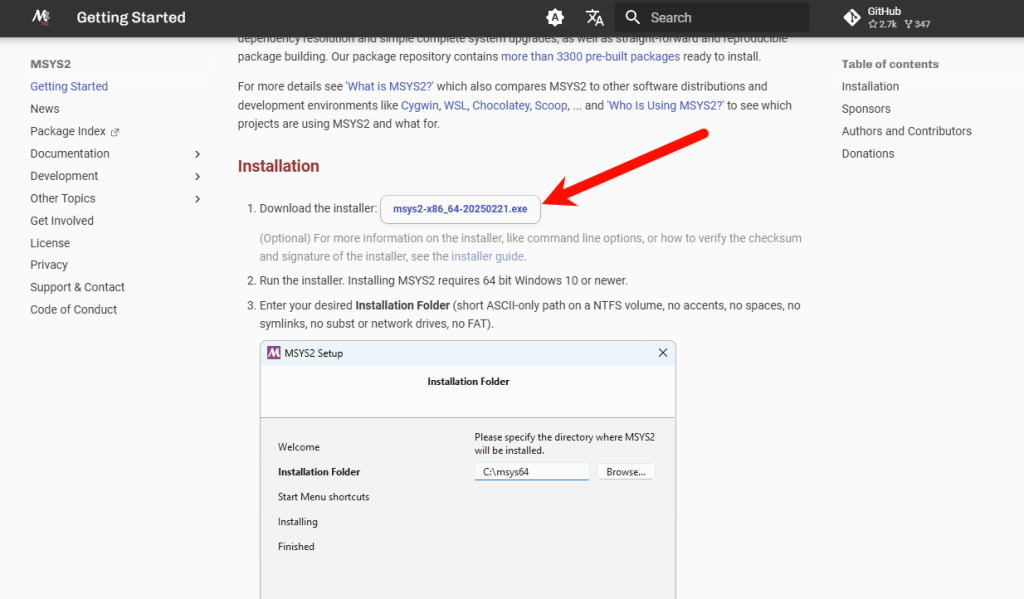
Task: Expand the Other Topics chevron
Action: point(197,199)
